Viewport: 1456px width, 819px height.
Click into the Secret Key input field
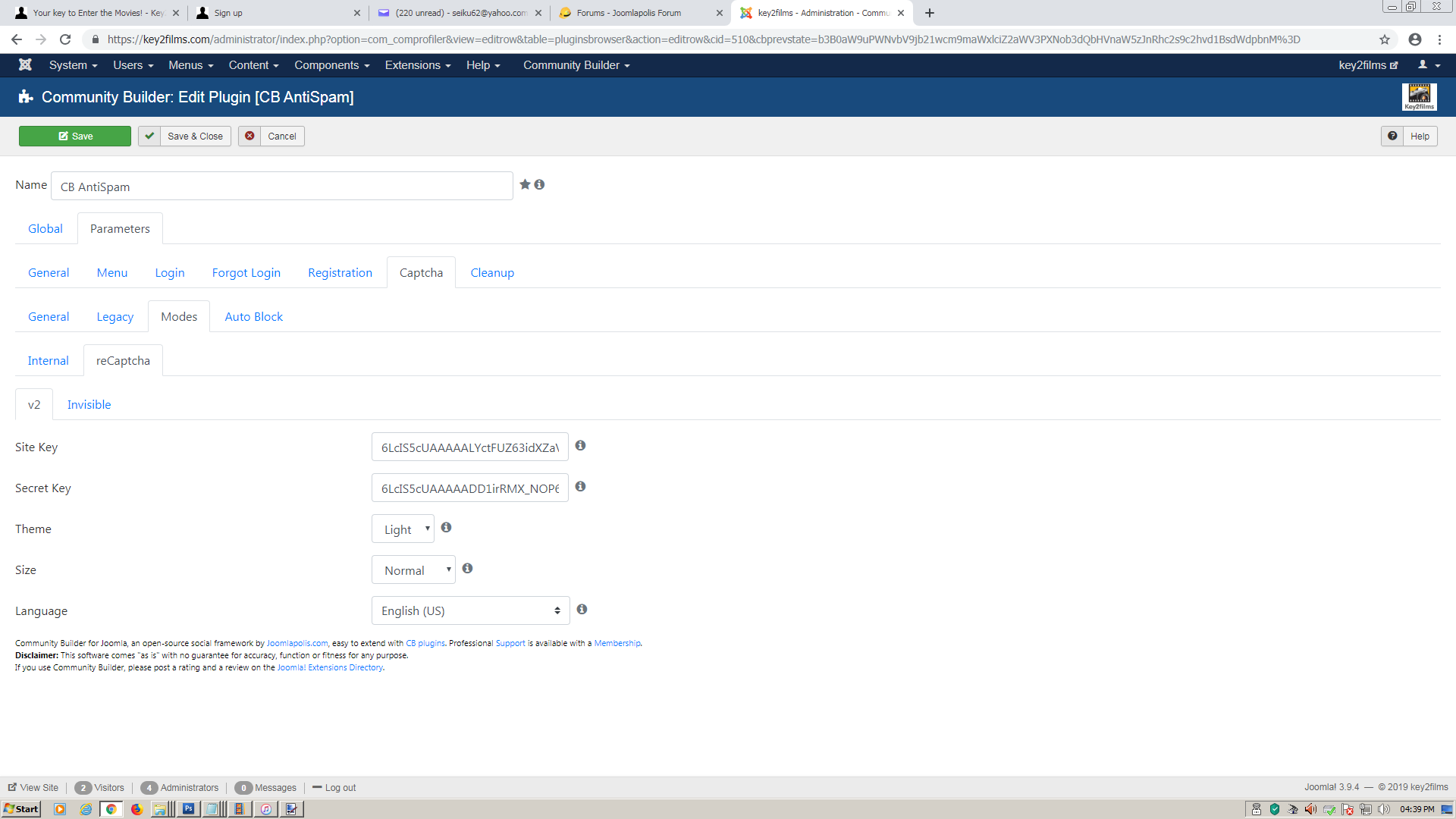click(x=469, y=488)
